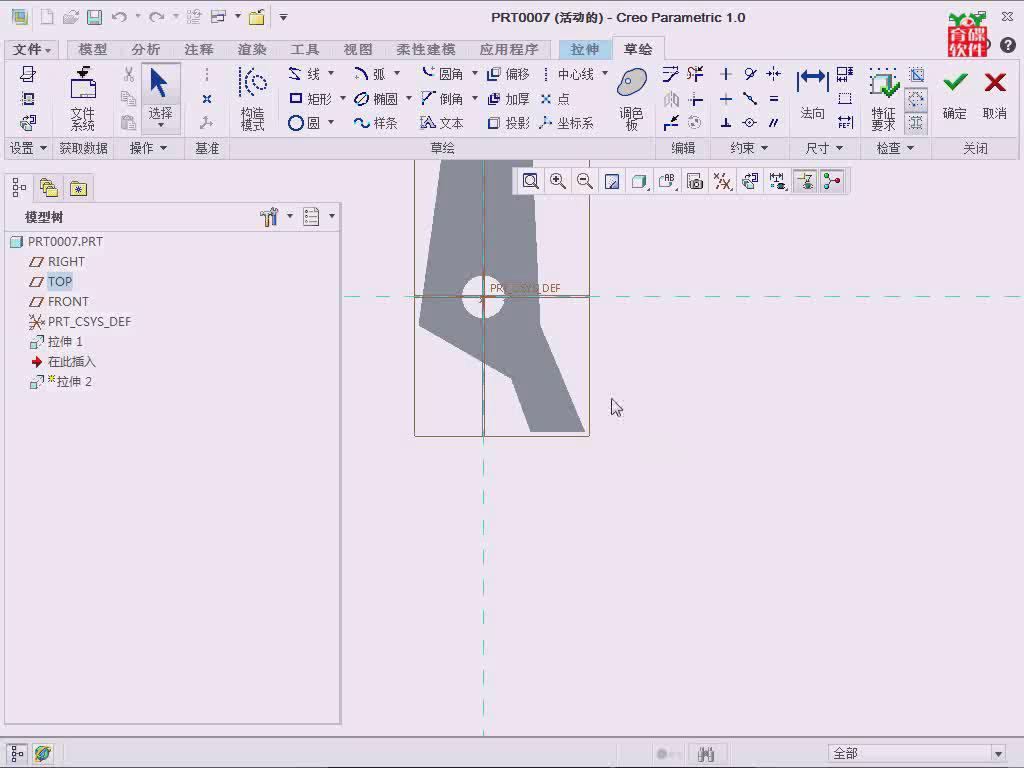Click the File System (文件系统) icon
Image resolution: width=1024 pixels, height=768 pixels.
(x=83, y=98)
